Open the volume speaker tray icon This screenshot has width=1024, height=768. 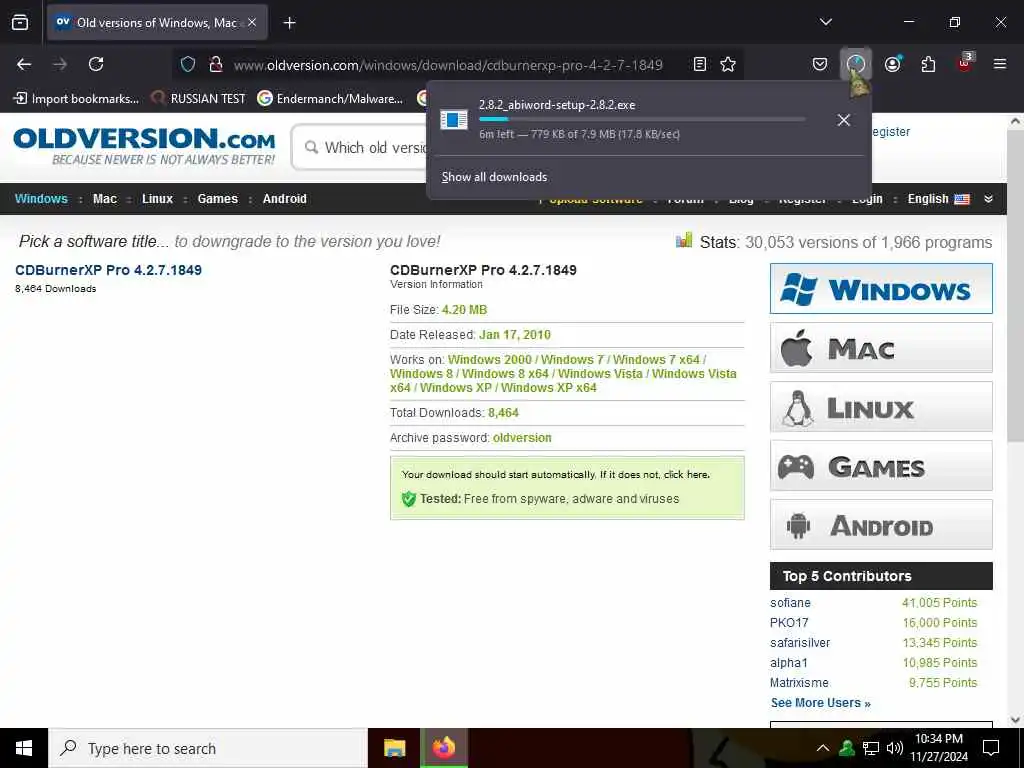click(895, 748)
